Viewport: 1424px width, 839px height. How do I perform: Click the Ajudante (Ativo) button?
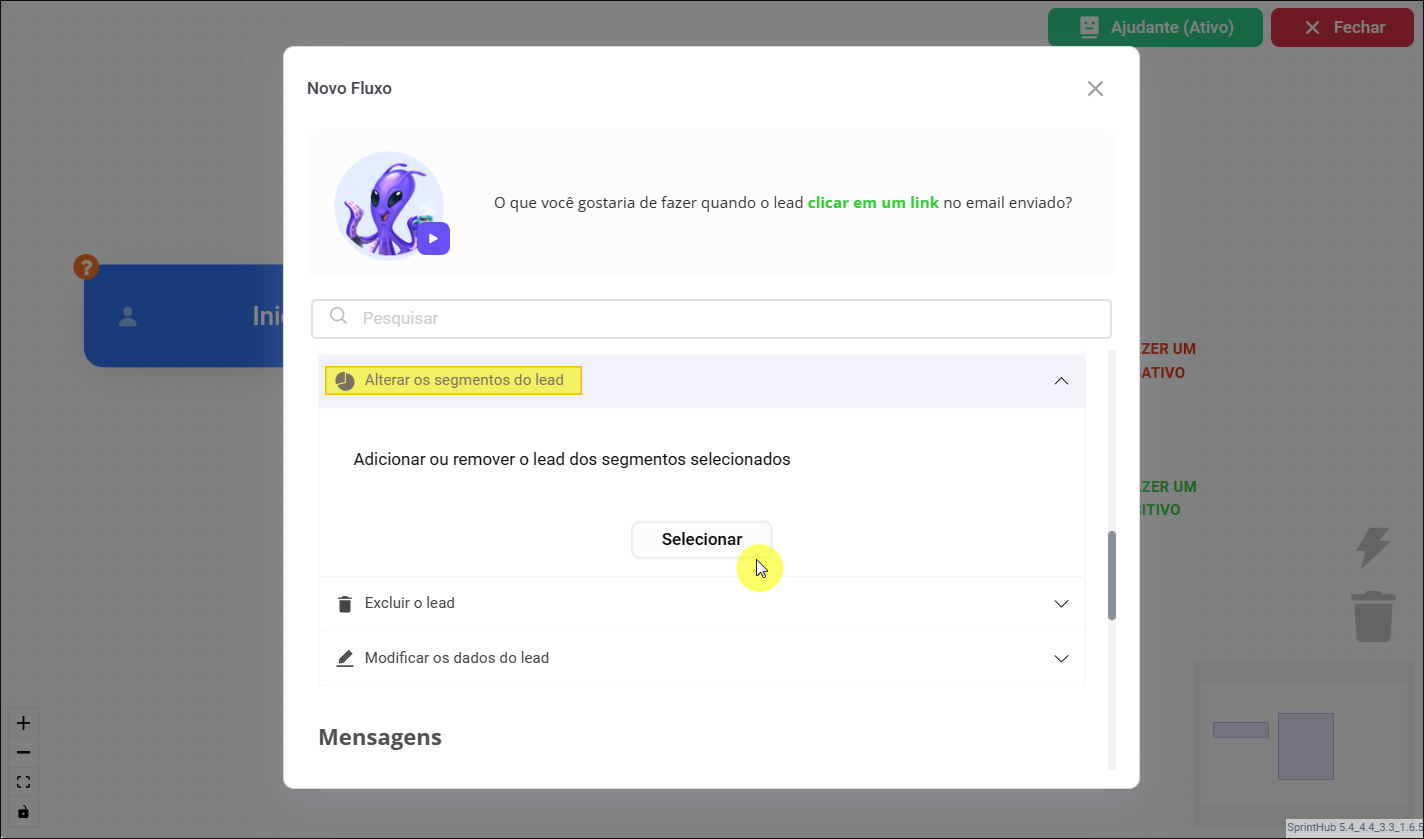pos(1154,27)
